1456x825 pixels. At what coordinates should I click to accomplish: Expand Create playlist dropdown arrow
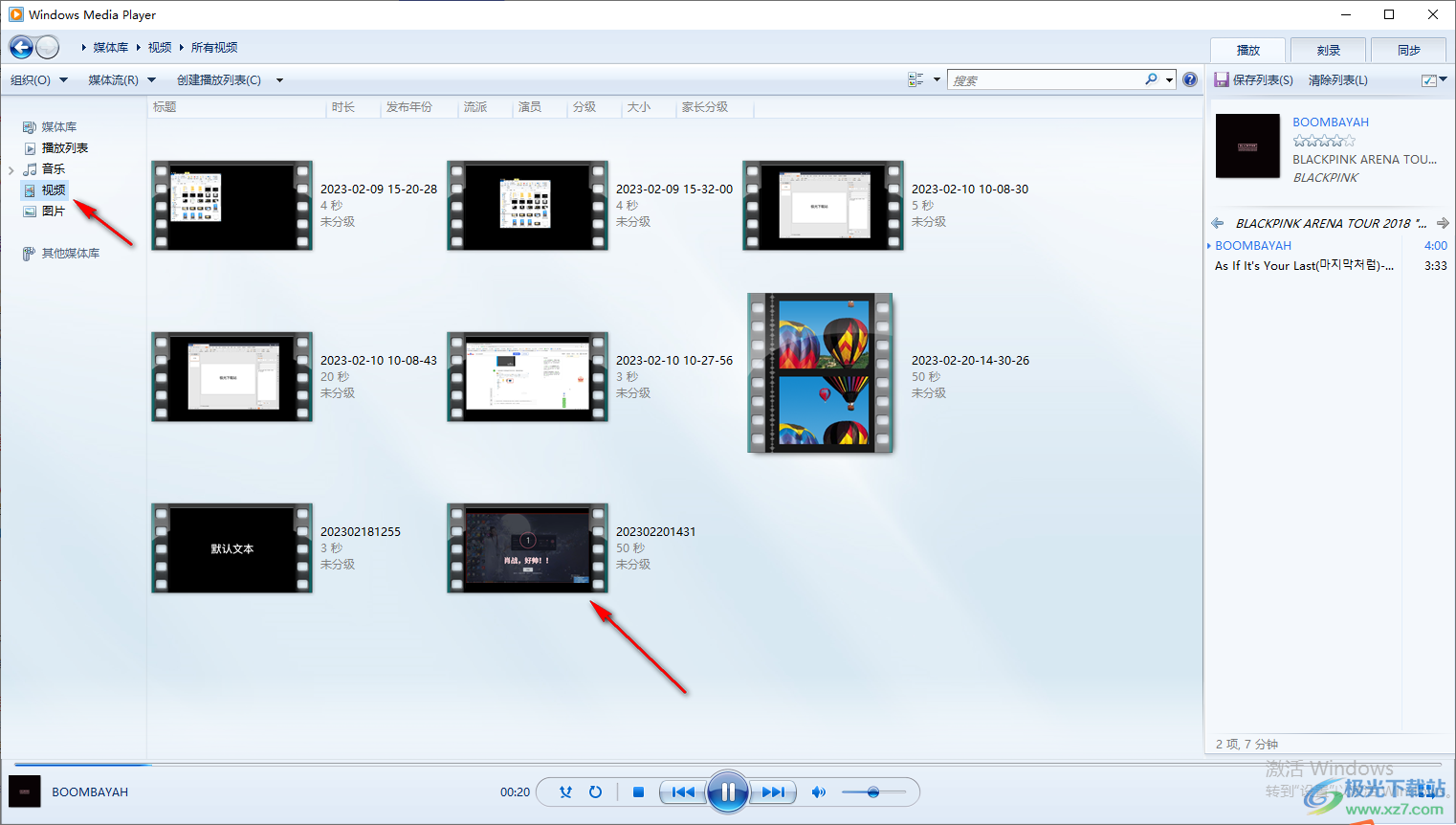279,80
